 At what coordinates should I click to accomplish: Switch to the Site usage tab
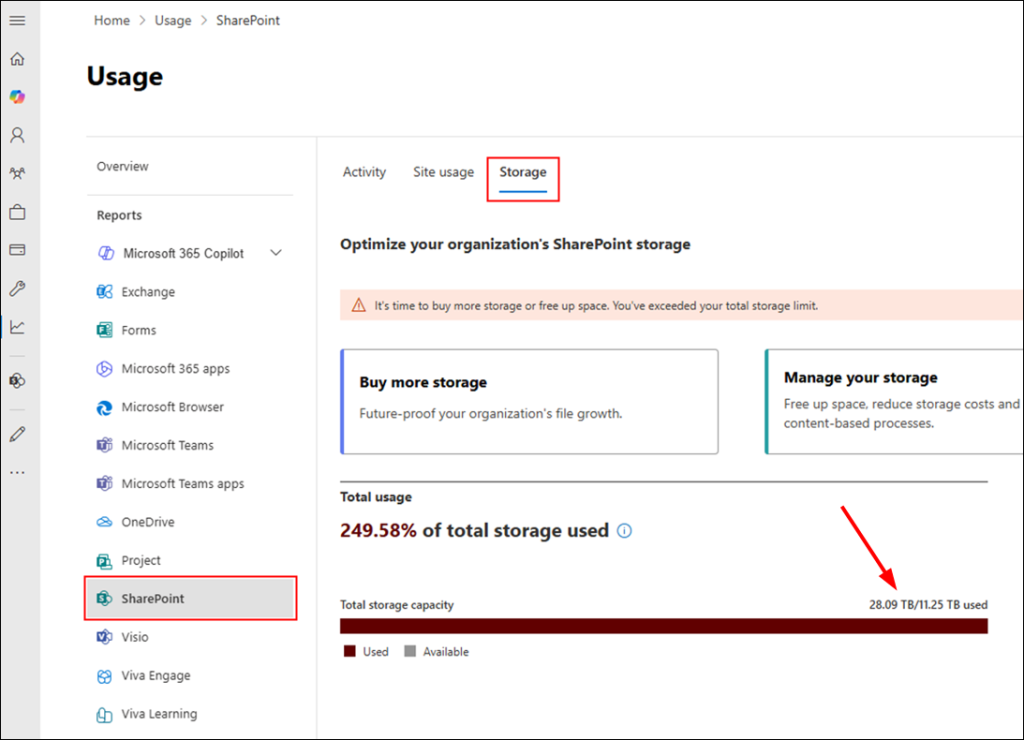(443, 172)
